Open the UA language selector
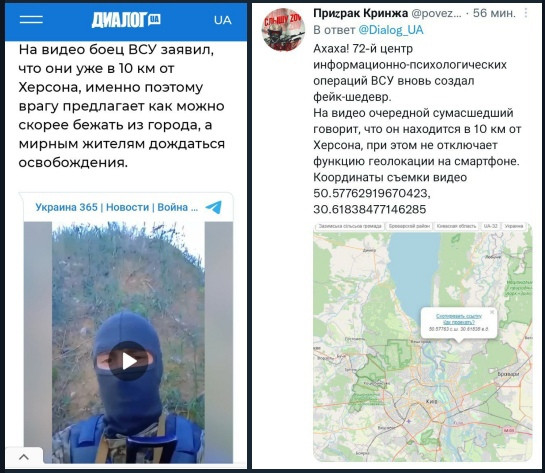Image resolution: width=545 pixels, height=473 pixels. (x=222, y=20)
